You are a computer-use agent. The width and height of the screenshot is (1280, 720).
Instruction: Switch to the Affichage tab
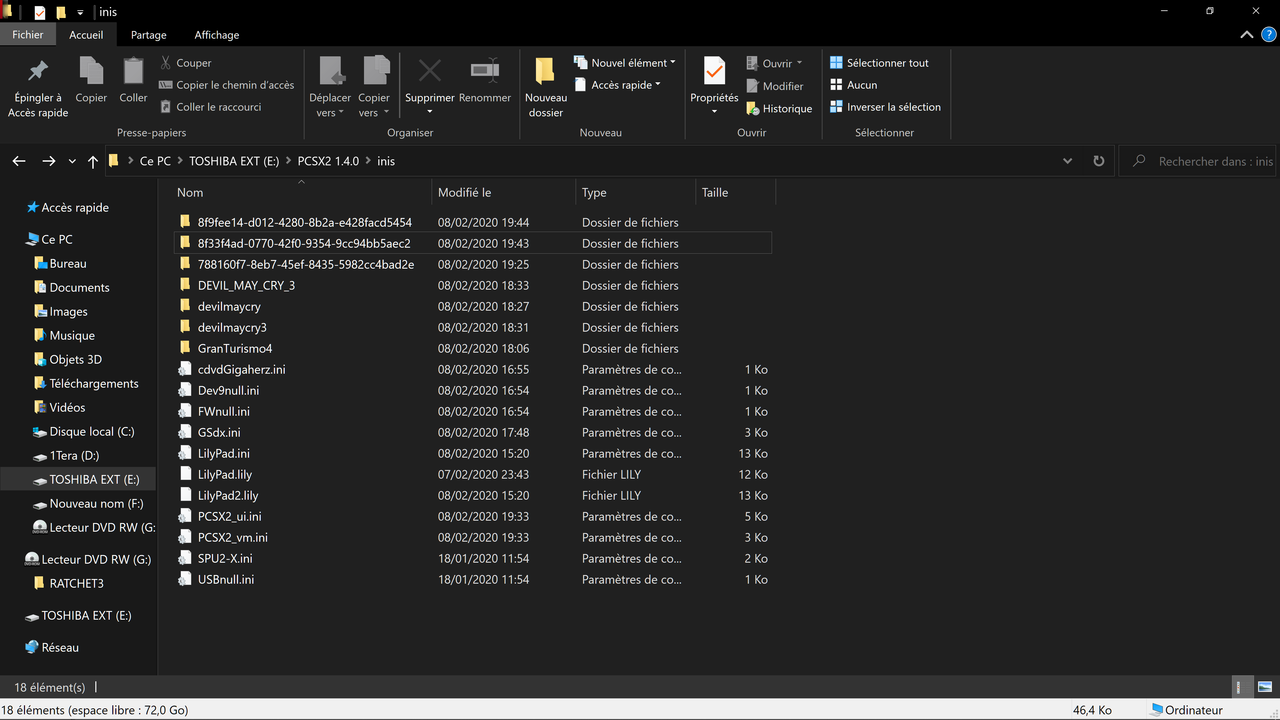point(217,35)
